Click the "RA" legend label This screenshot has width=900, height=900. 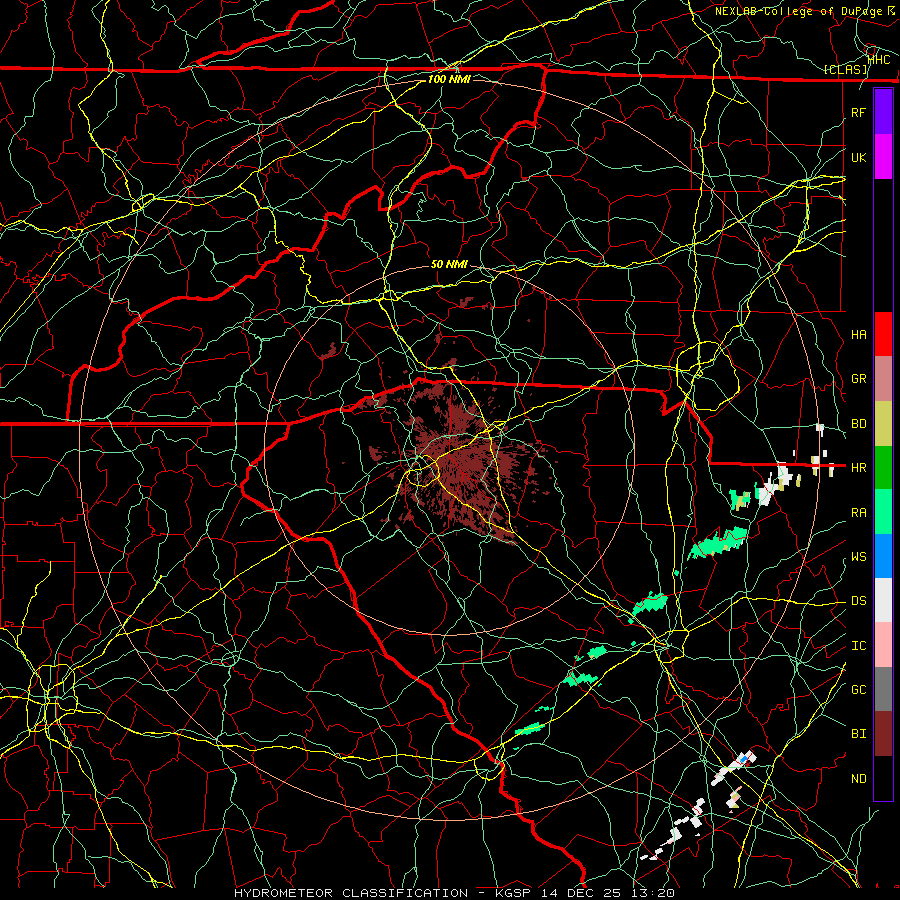(858, 513)
